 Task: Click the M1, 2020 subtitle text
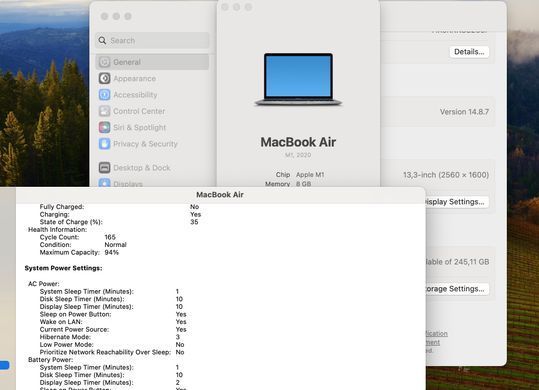298,155
